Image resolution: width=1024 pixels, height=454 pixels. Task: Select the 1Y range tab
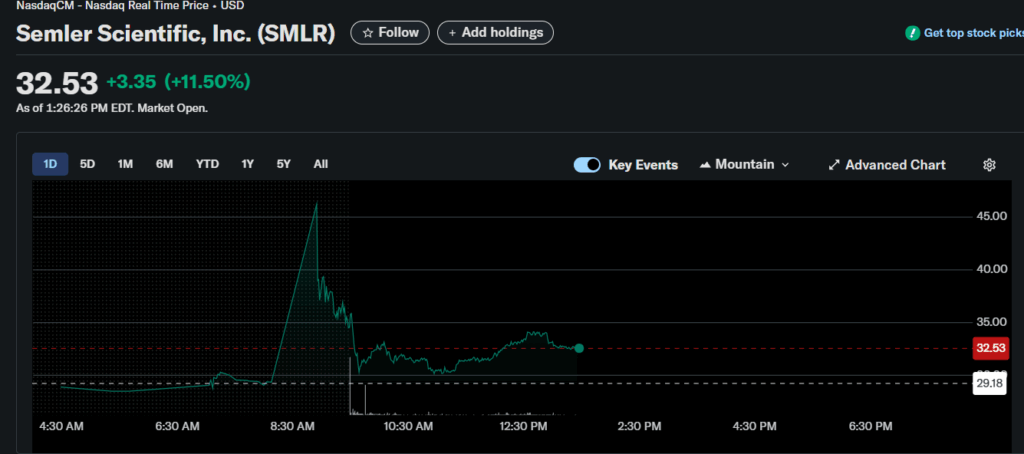click(248, 165)
